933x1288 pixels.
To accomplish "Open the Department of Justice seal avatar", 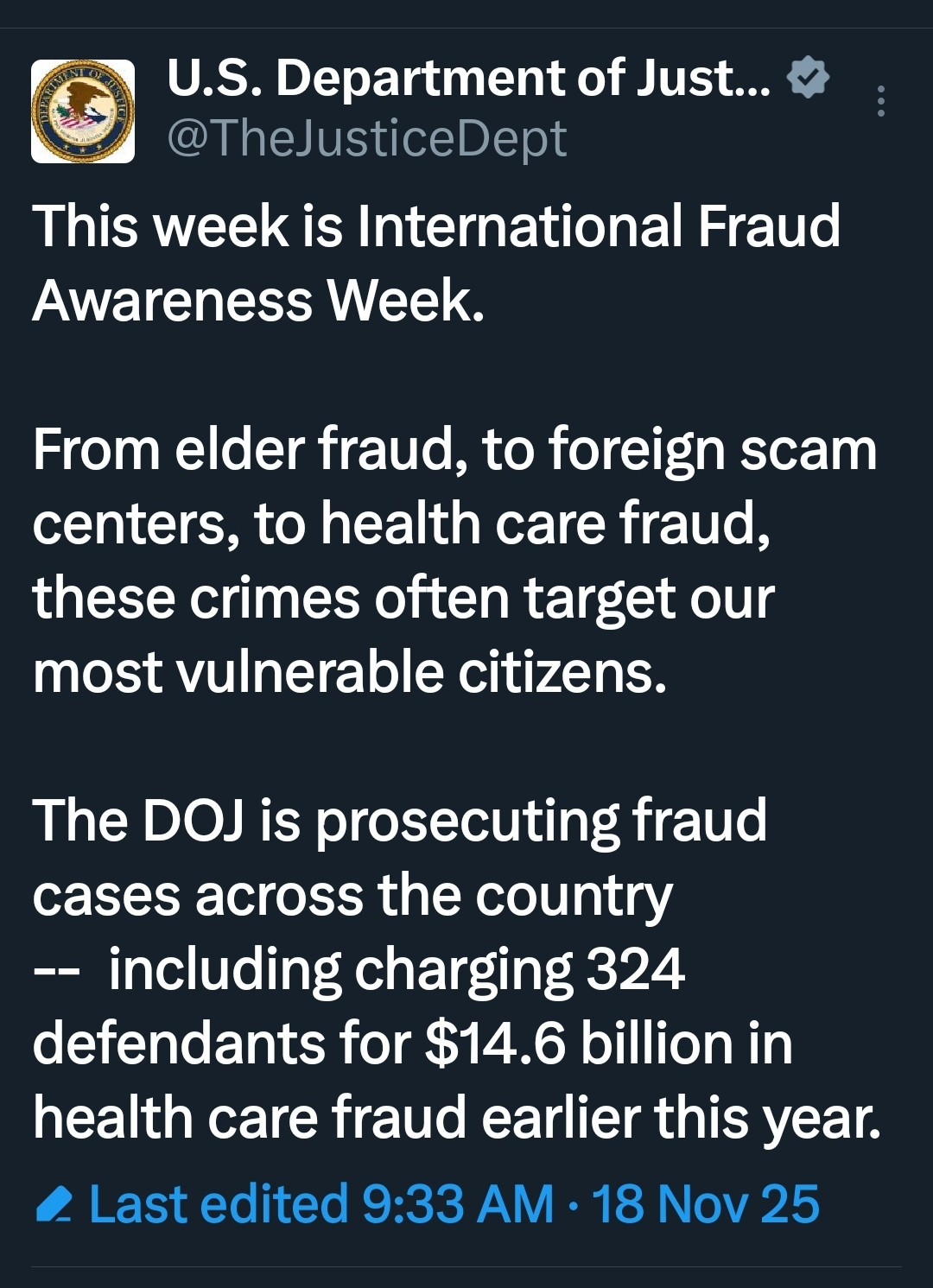I will [83, 111].
